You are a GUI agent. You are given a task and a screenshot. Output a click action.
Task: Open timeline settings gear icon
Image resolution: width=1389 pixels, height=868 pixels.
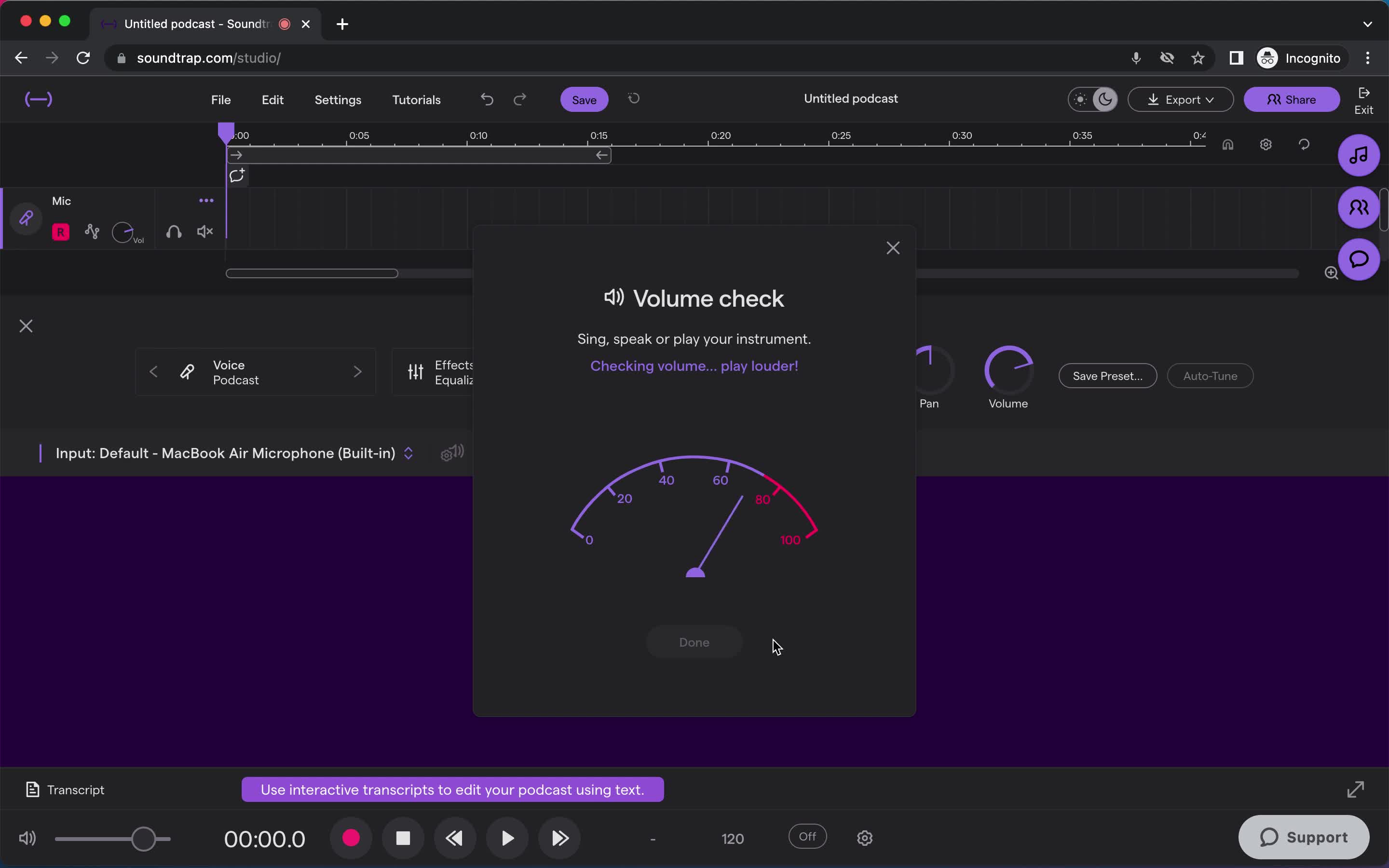click(x=1266, y=145)
